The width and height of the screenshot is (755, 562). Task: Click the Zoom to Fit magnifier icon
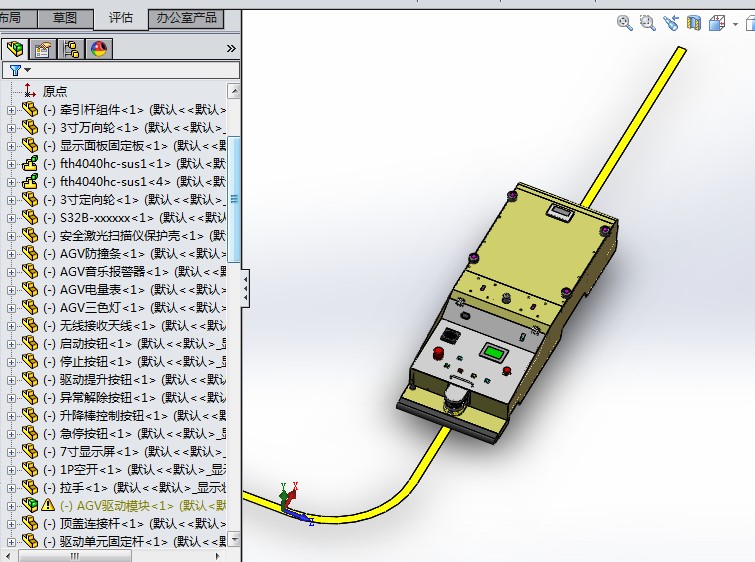[x=625, y=23]
